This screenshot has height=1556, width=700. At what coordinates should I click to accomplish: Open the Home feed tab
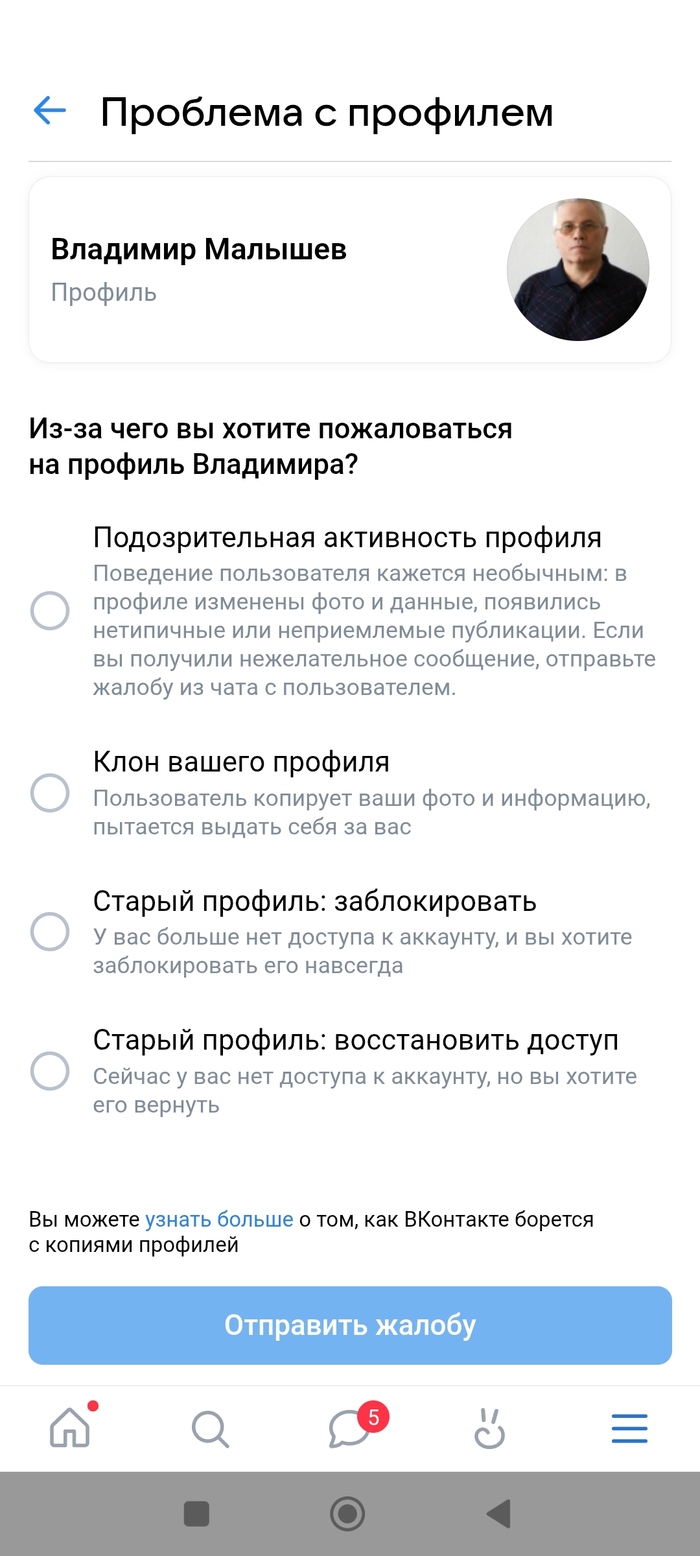point(70,1428)
